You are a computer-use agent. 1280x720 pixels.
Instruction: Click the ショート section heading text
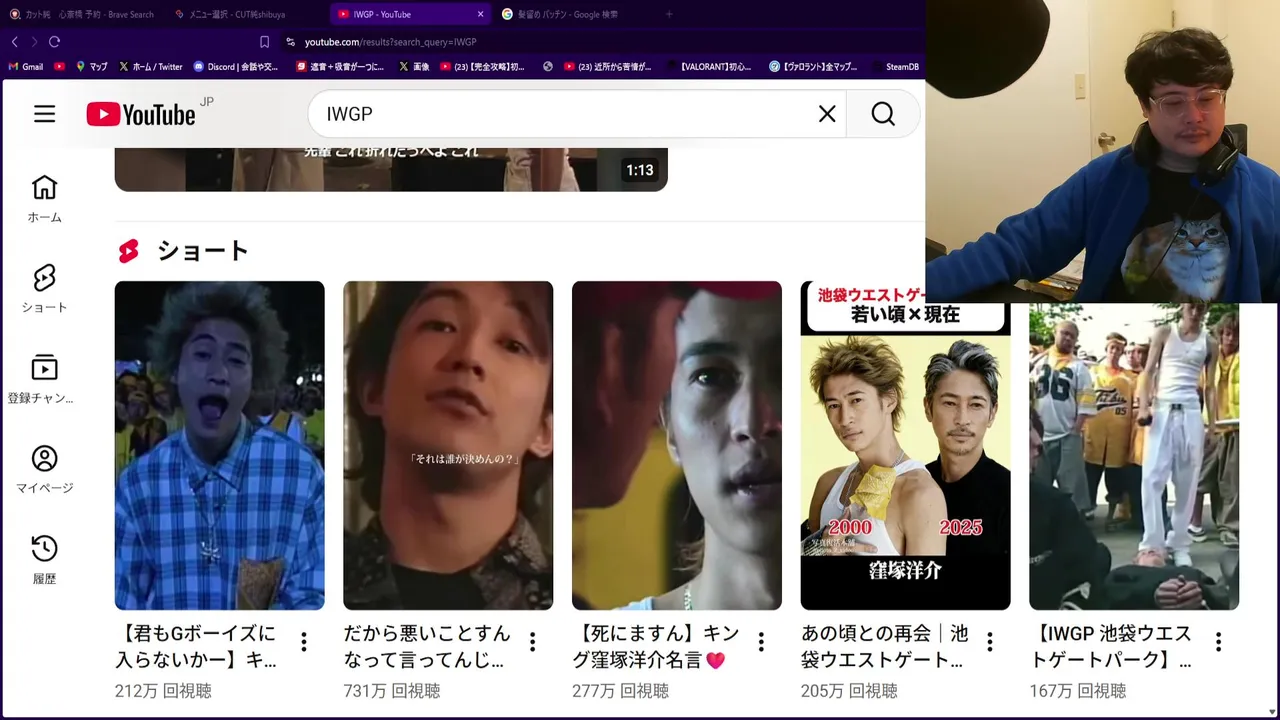pos(202,251)
